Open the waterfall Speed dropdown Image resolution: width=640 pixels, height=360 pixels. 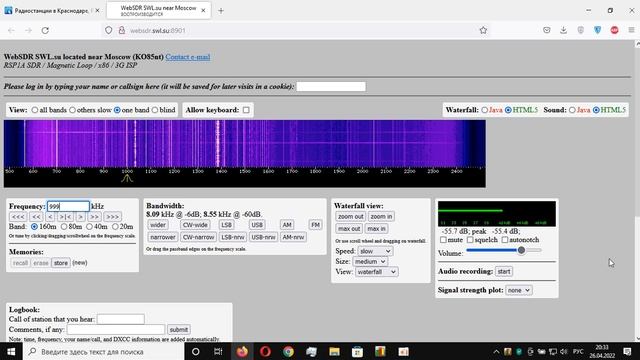(375, 251)
